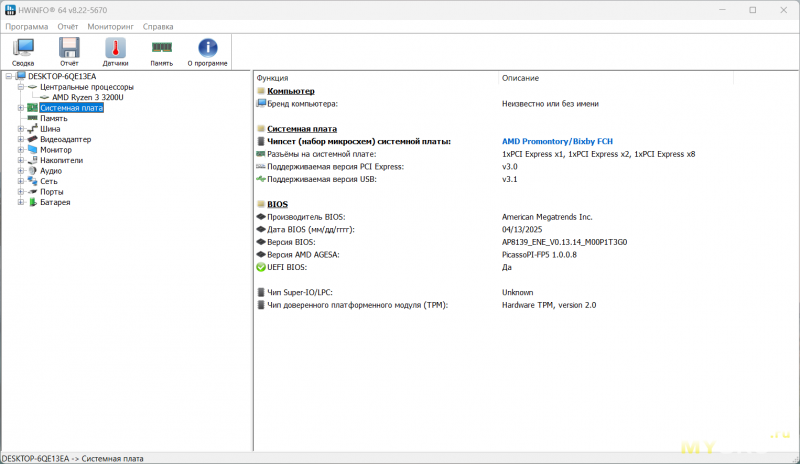Click BIOS version value AP8139_ENE_V0.13.14_M00P1T3G0
Screen dimensions: 800x464
point(564,242)
